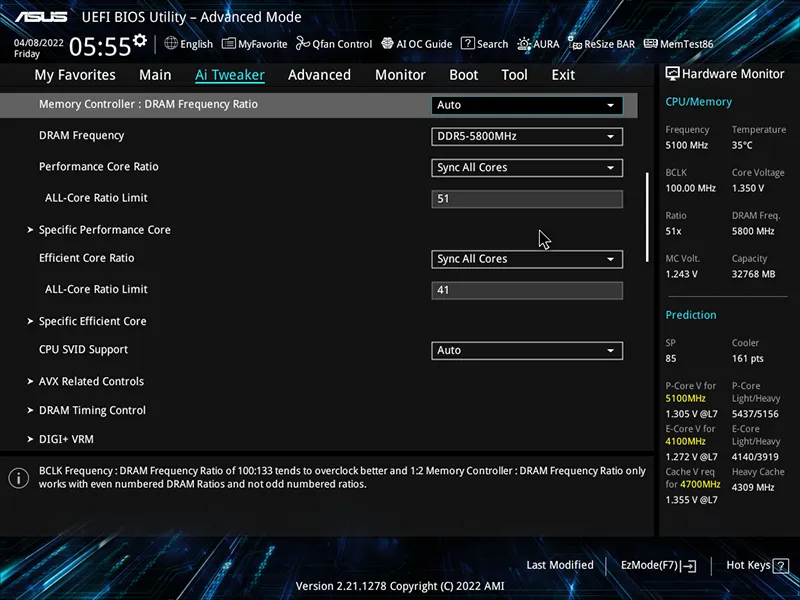Open the Tool tab
This screenshot has height=600, width=800.
click(514, 75)
